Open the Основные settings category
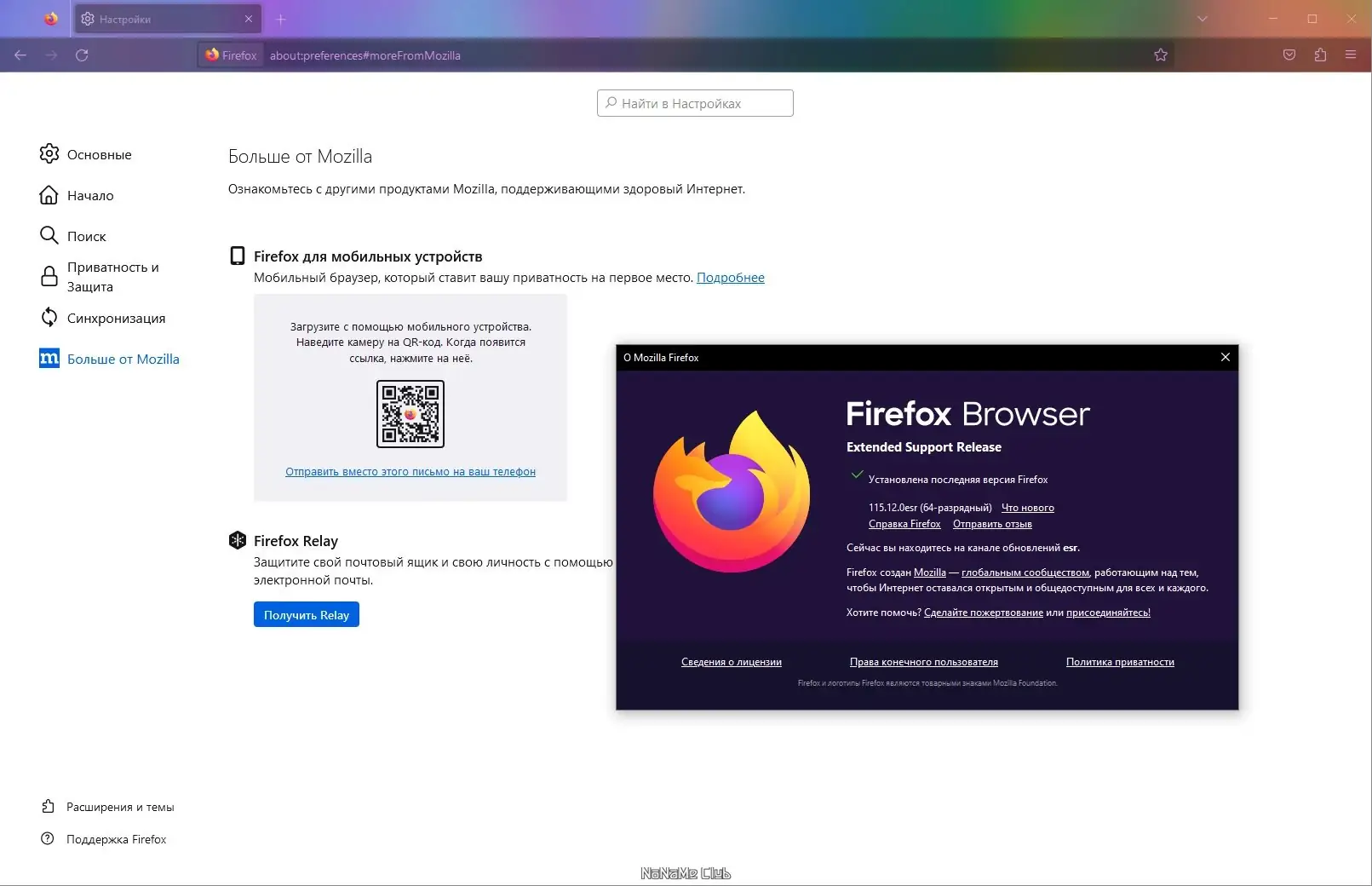The image size is (1372, 886). (x=100, y=154)
